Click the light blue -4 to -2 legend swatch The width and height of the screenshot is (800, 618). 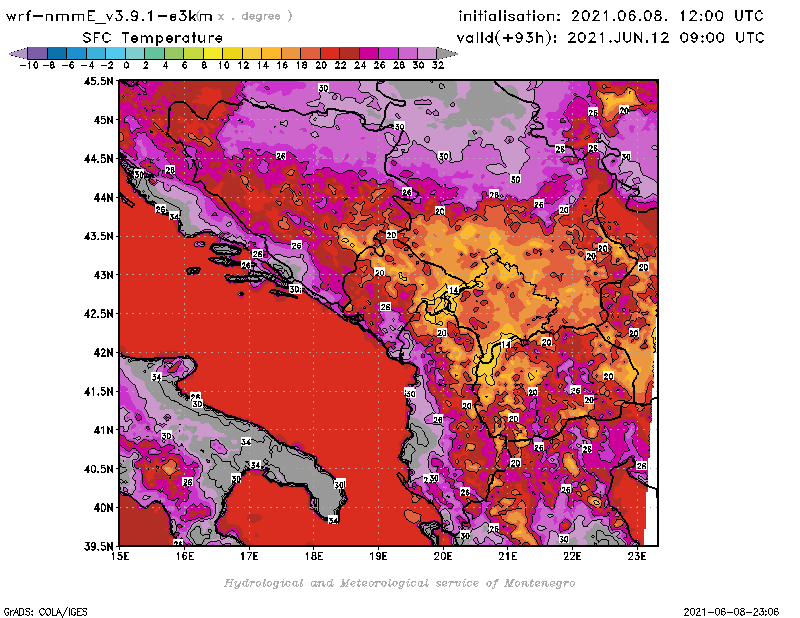(96, 53)
